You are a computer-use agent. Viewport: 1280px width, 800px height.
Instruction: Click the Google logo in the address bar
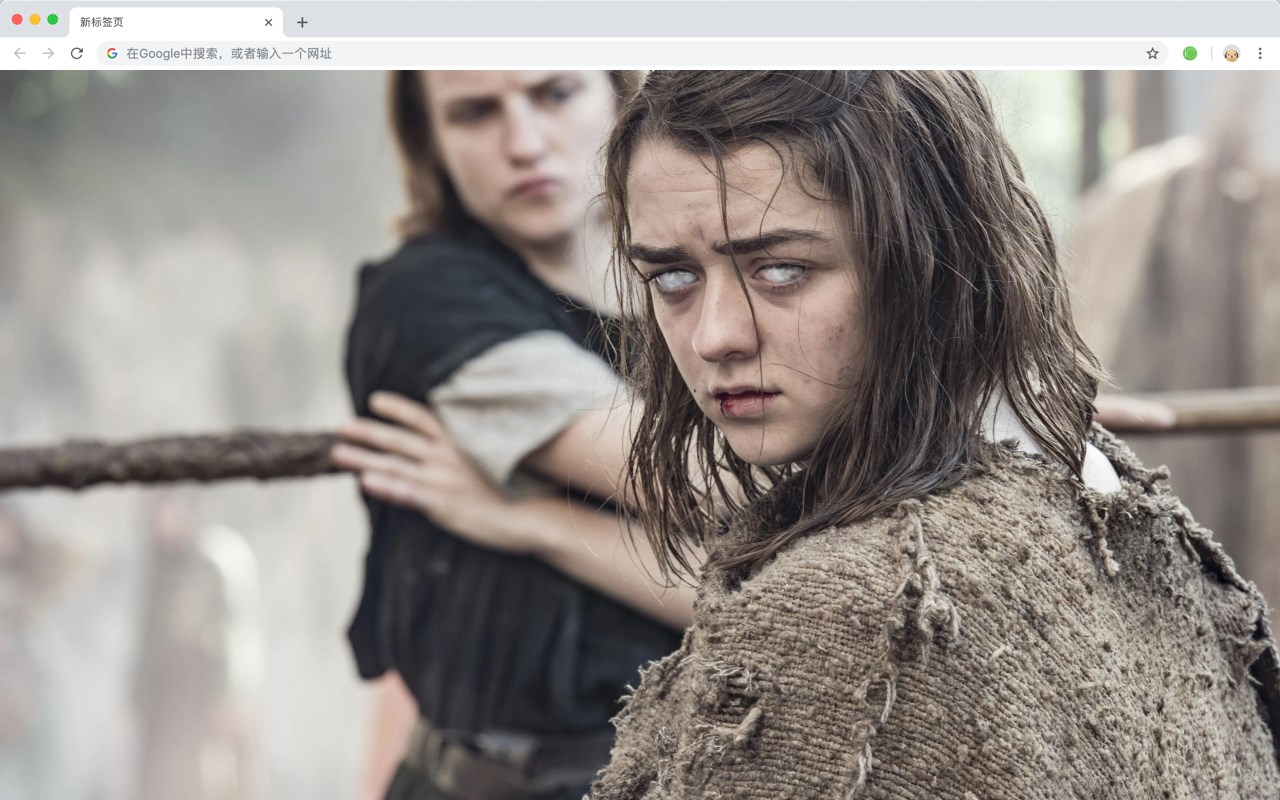tap(112, 53)
